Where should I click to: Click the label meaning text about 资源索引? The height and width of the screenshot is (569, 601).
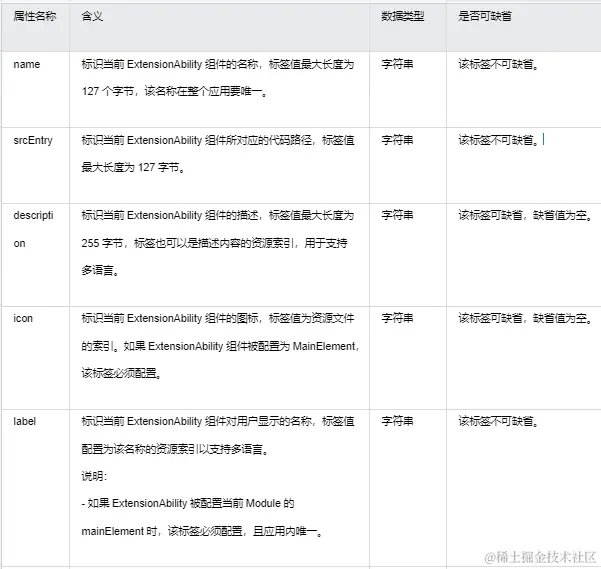click(x=175, y=449)
